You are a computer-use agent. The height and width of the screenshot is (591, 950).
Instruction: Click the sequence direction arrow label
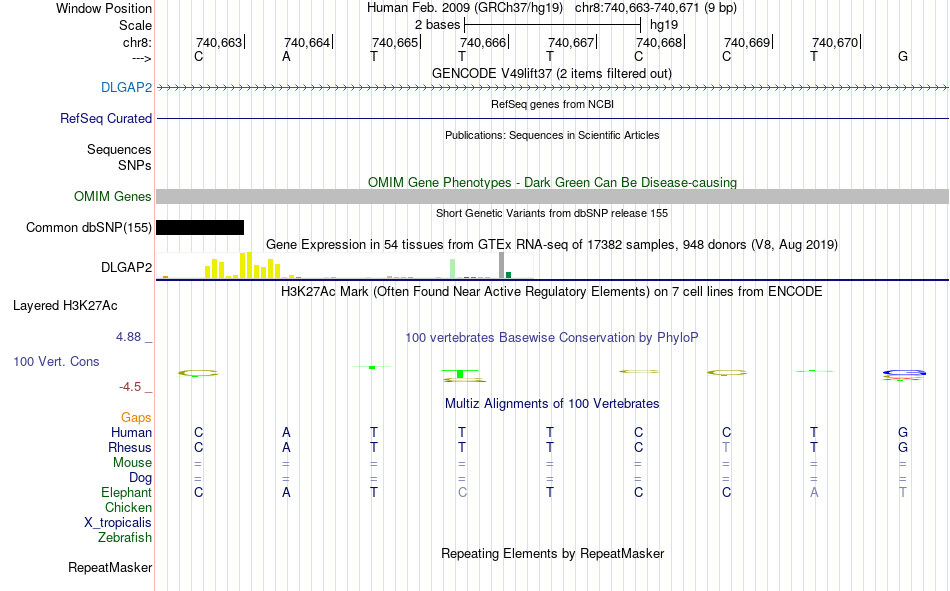(141, 58)
